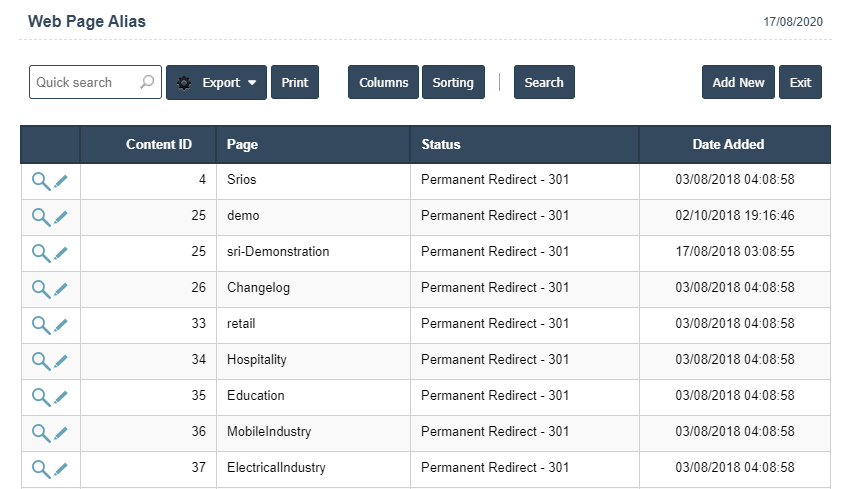Click the view magnifier icon for Srios row
The image size is (850, 489).
point(40,181)
